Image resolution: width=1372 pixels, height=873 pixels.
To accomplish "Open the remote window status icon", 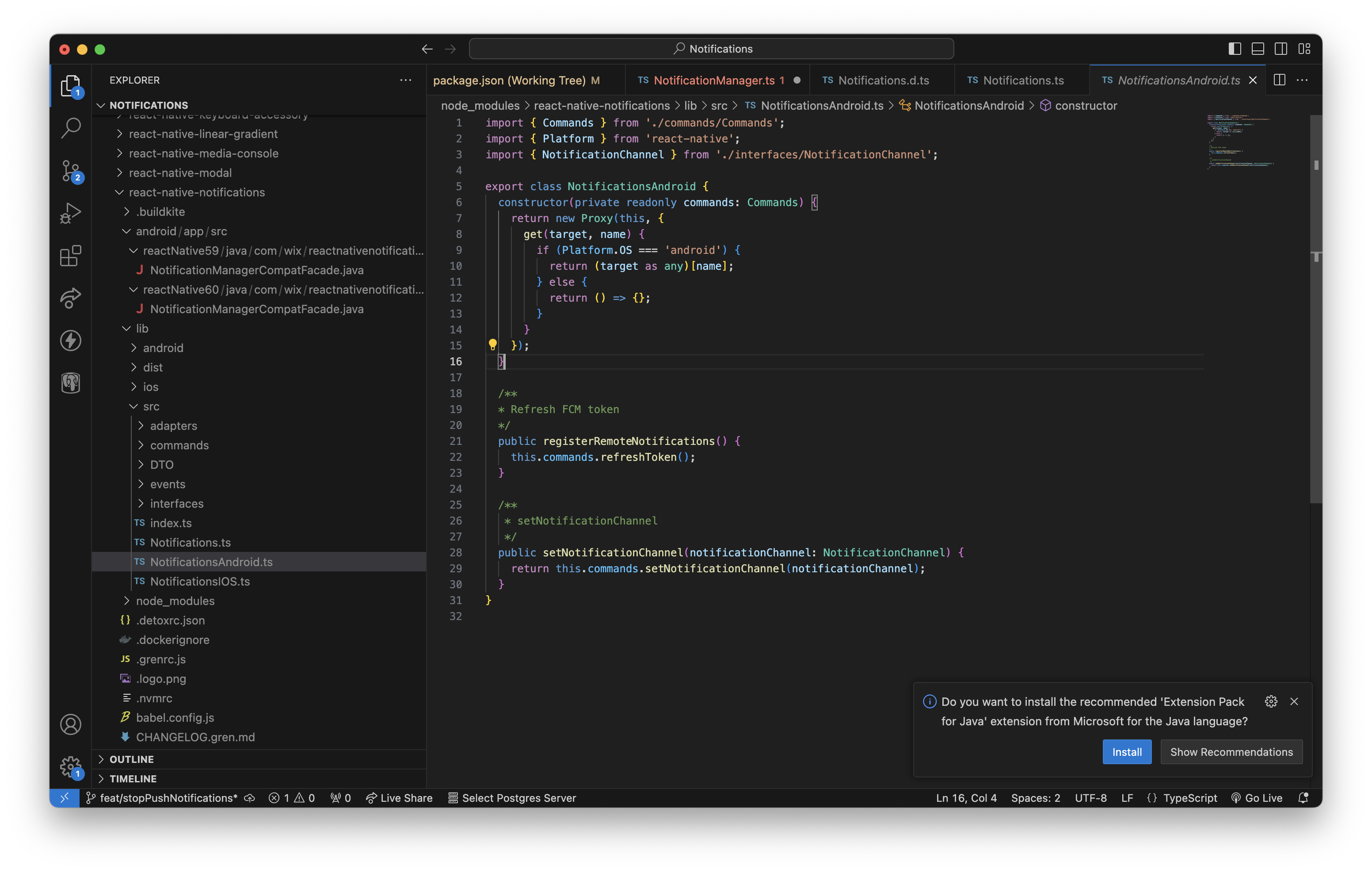I will 65,798.
